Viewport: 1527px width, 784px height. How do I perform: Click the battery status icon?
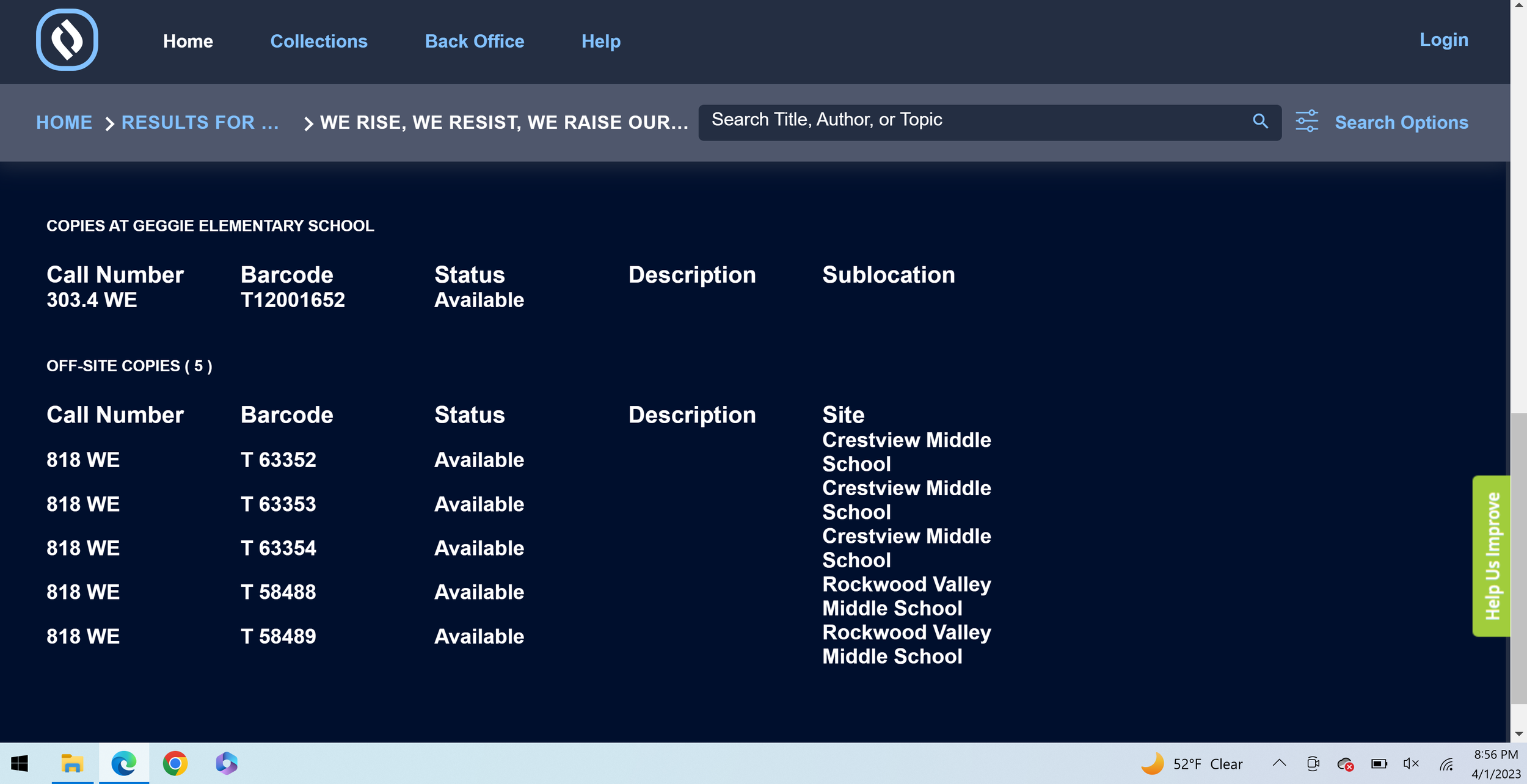[x=1379, y=764]
